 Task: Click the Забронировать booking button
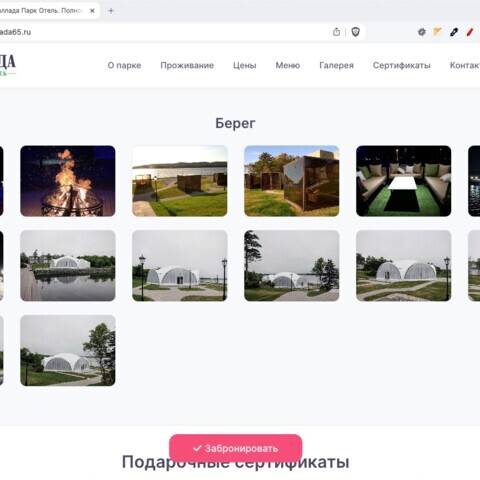click(x=236, y=448)
